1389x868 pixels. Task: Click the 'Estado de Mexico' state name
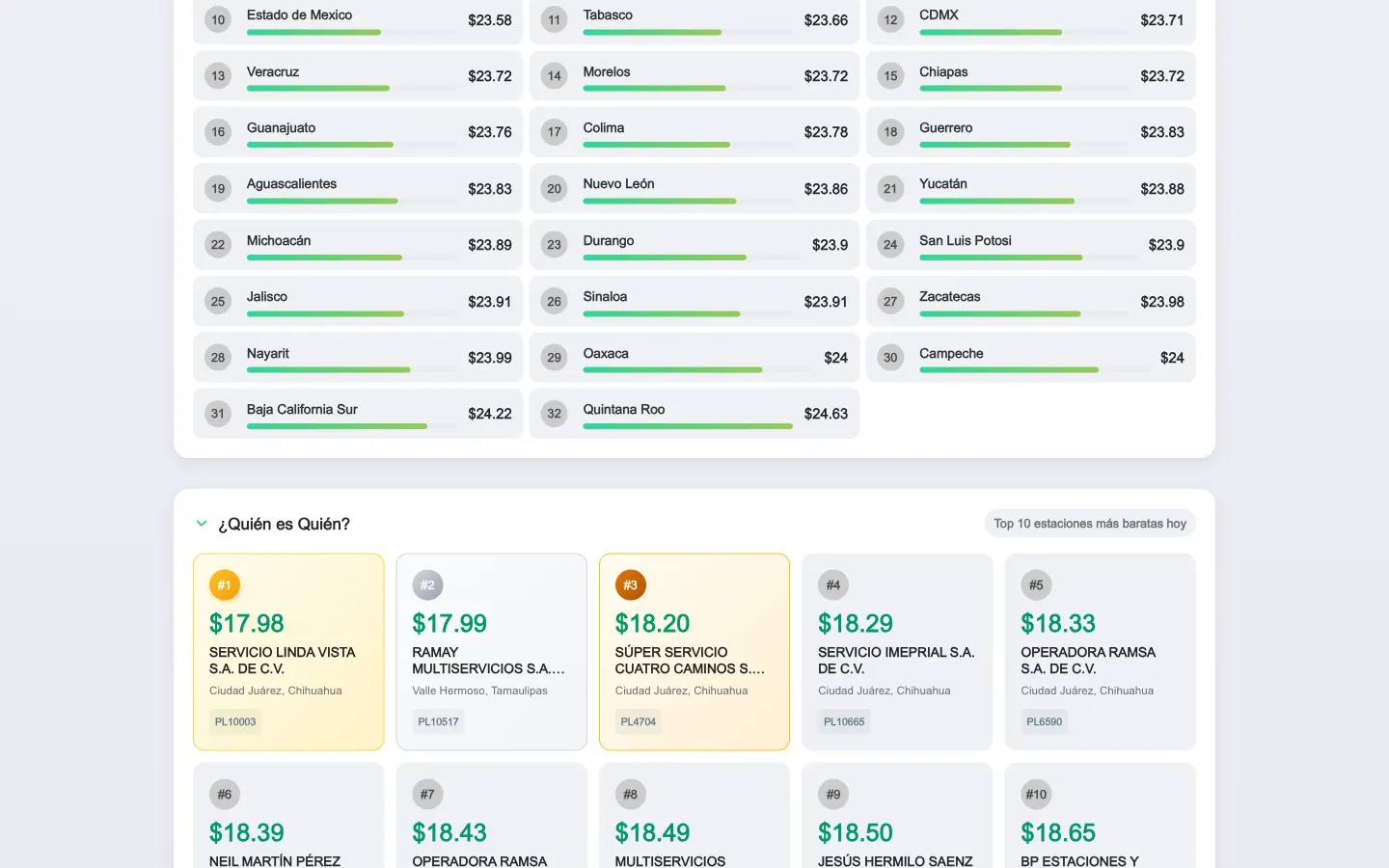tap(299, 14)
